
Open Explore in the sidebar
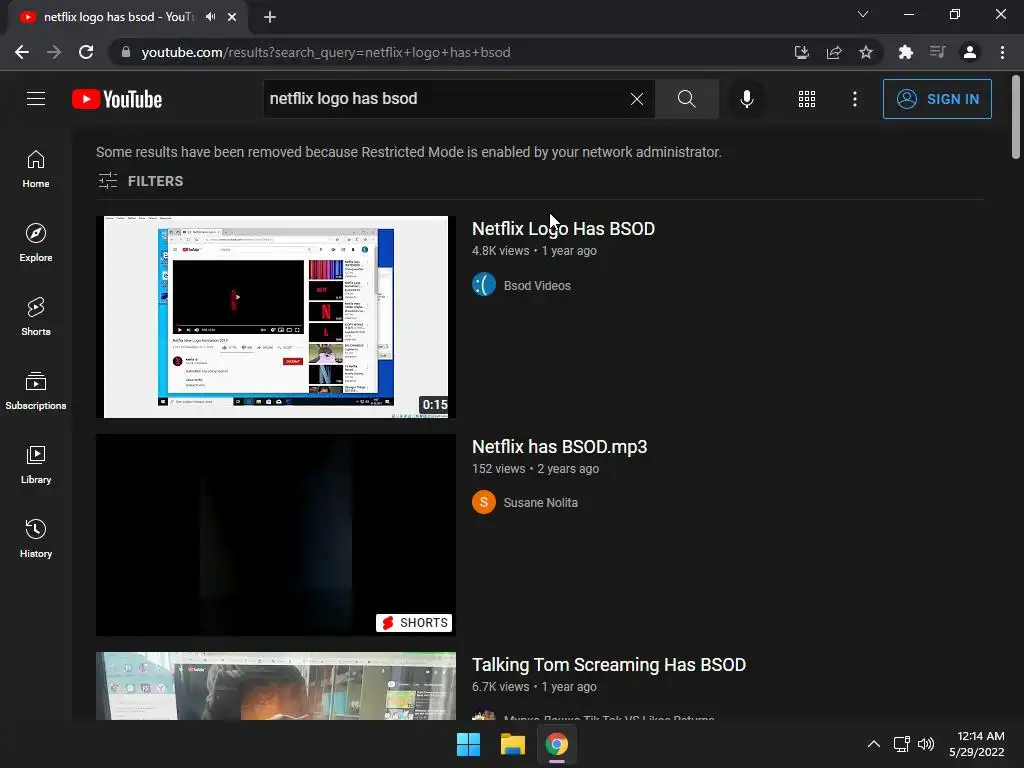[x=36, y=243]
